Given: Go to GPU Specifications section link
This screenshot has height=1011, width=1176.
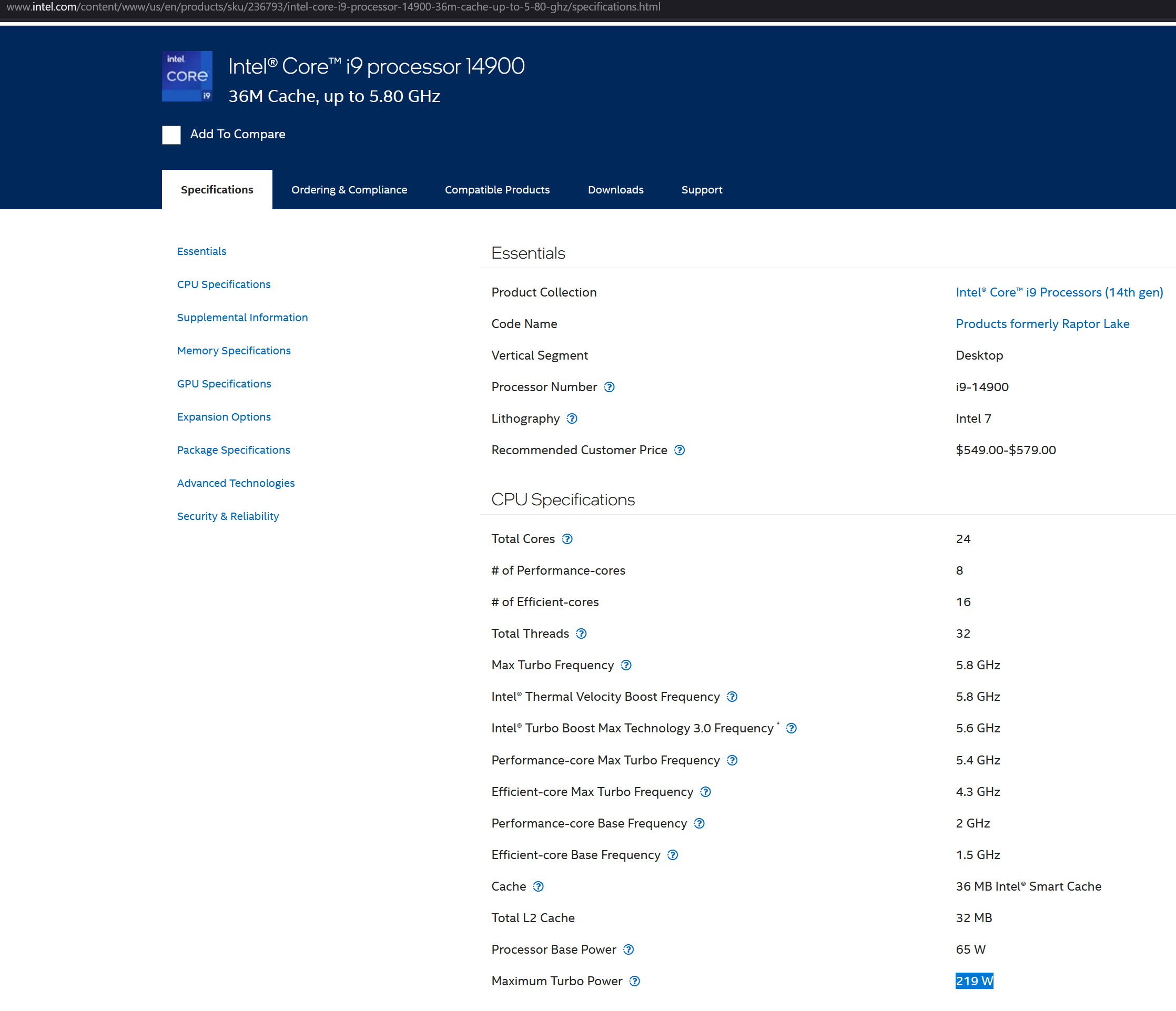Looking at the screenshot, I should (224, 384).
